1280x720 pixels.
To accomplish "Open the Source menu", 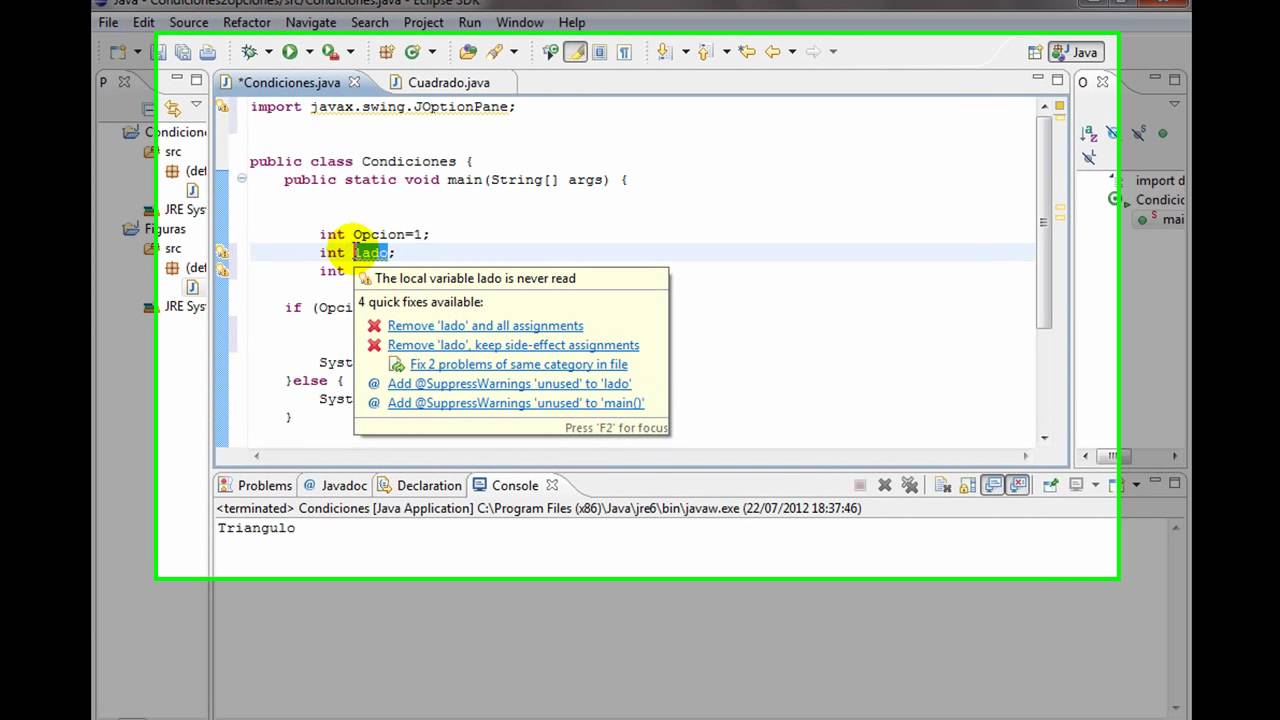I will (x=189, y=22).
